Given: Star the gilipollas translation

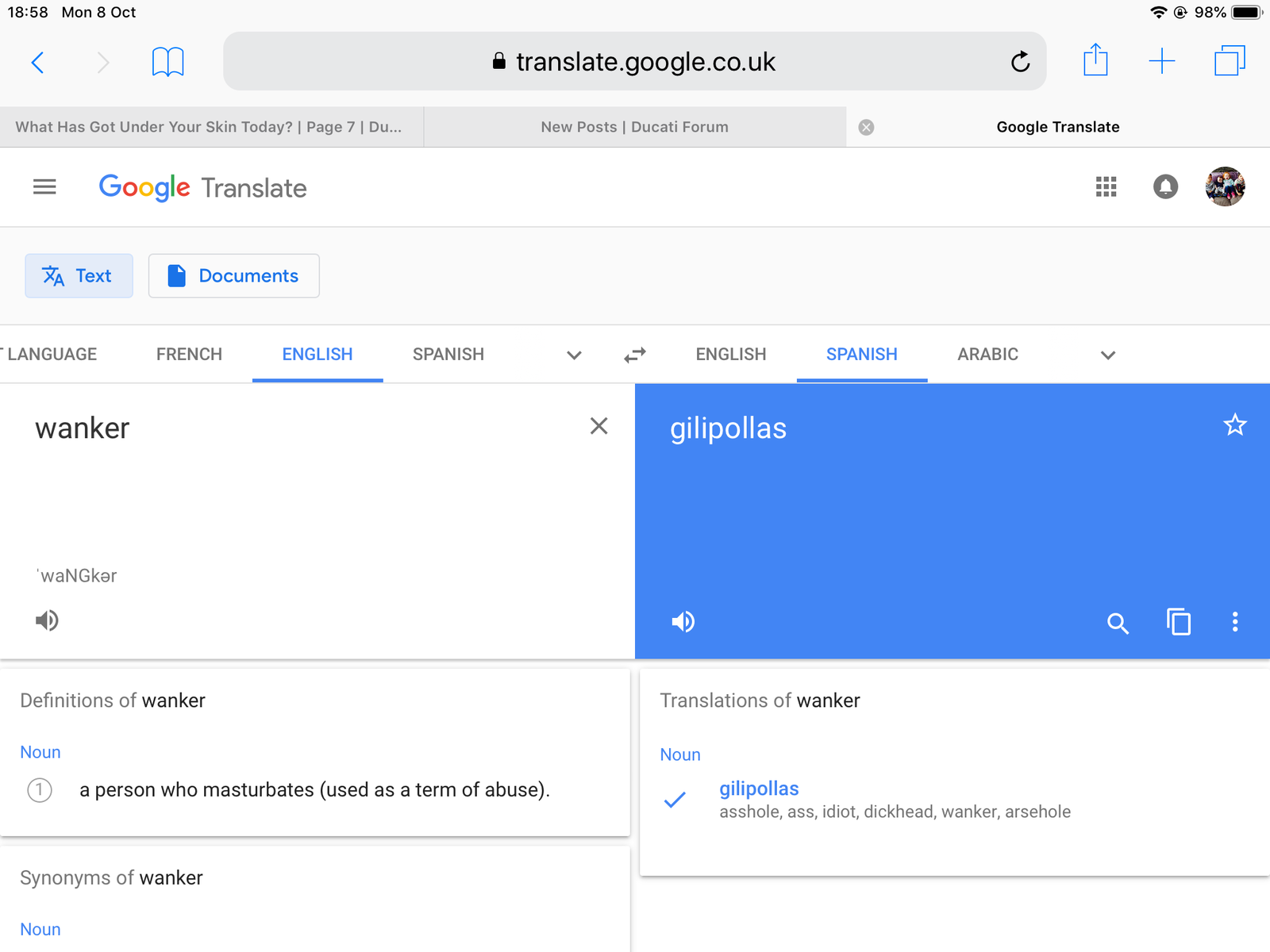Looking at the screenshot, I should (x=1234, y=425).
